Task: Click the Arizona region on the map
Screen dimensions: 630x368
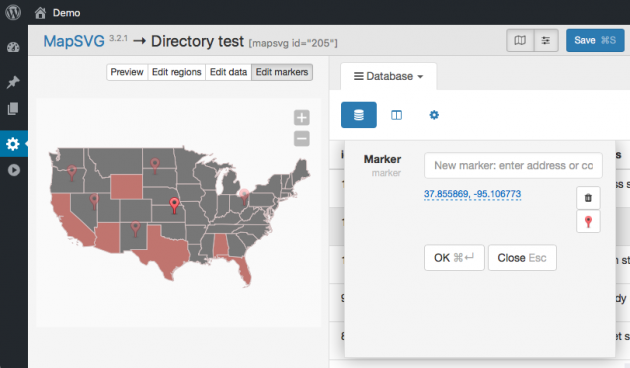Action: 108,237
